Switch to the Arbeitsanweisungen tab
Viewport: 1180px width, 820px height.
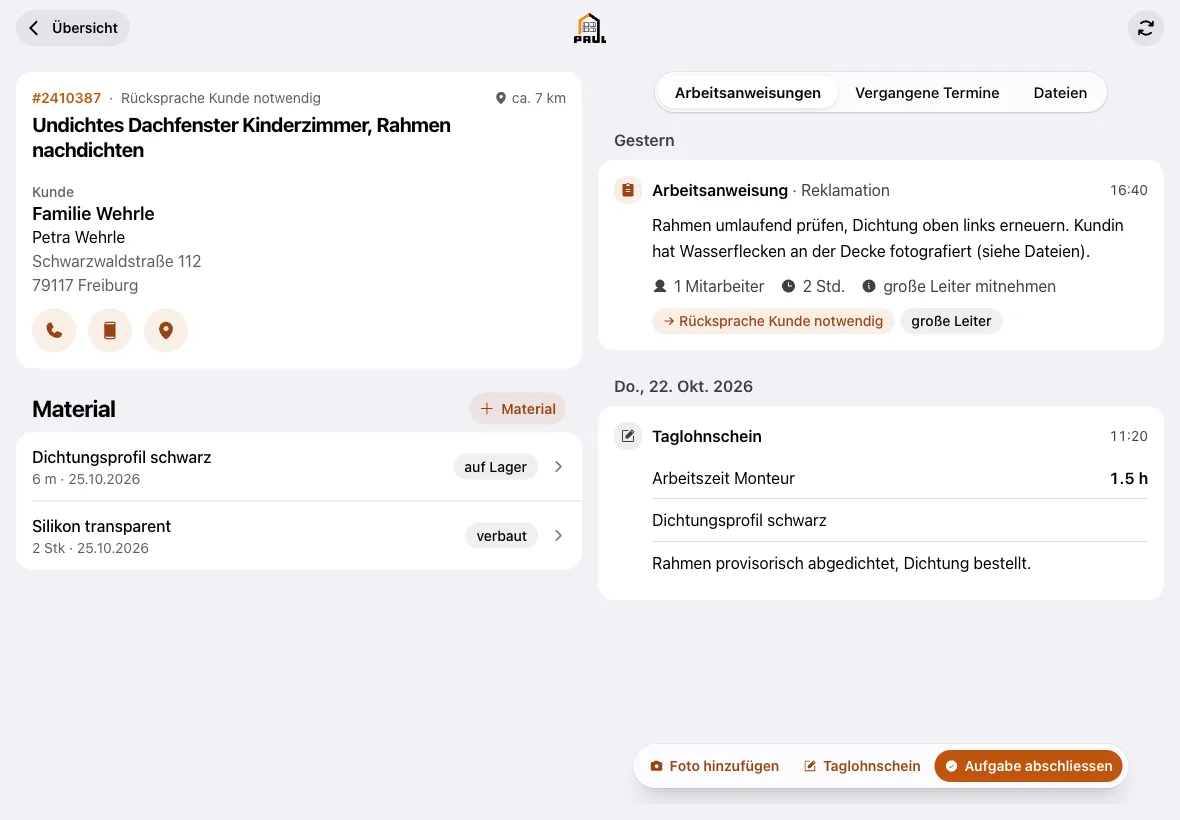click(747, 93)
